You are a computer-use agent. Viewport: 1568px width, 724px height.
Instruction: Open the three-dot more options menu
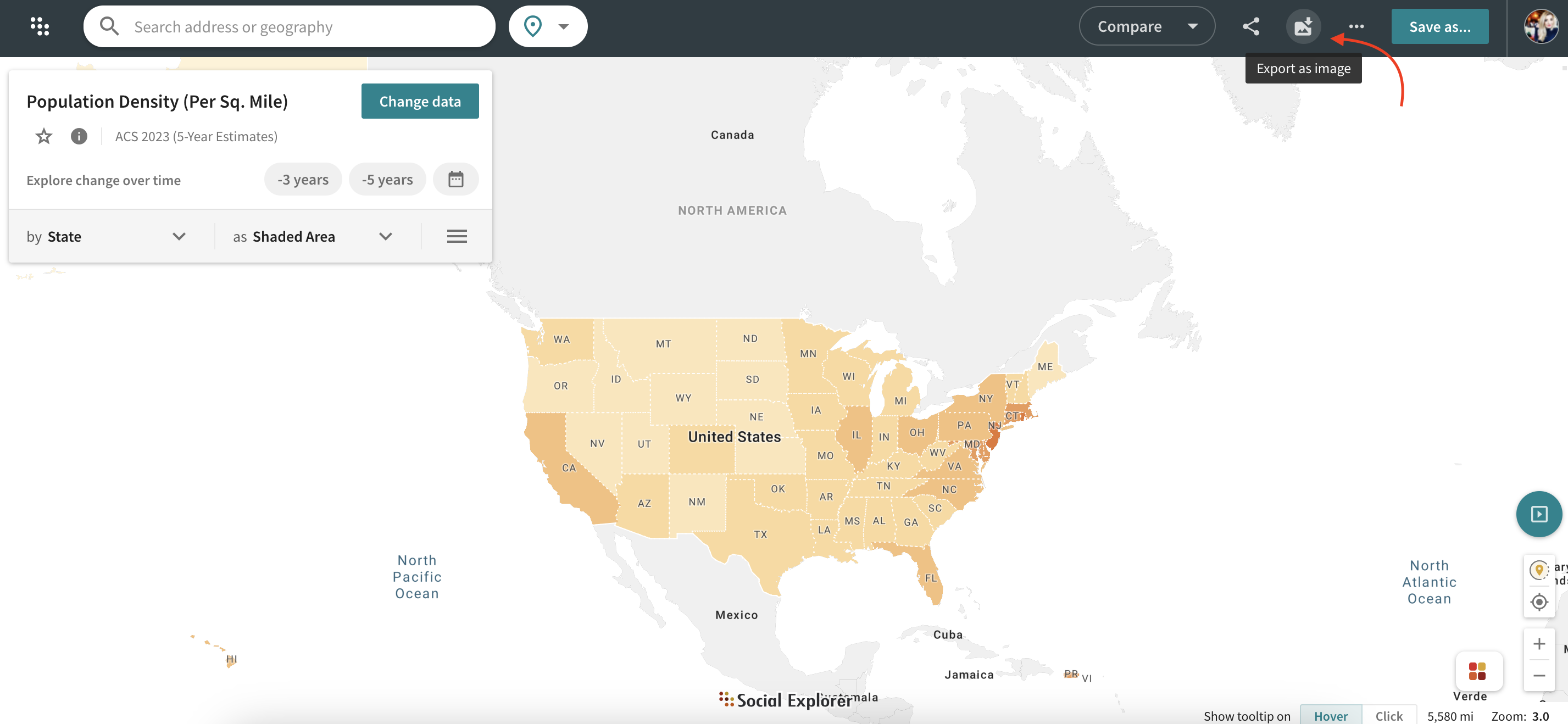(x=1355, y=26)
